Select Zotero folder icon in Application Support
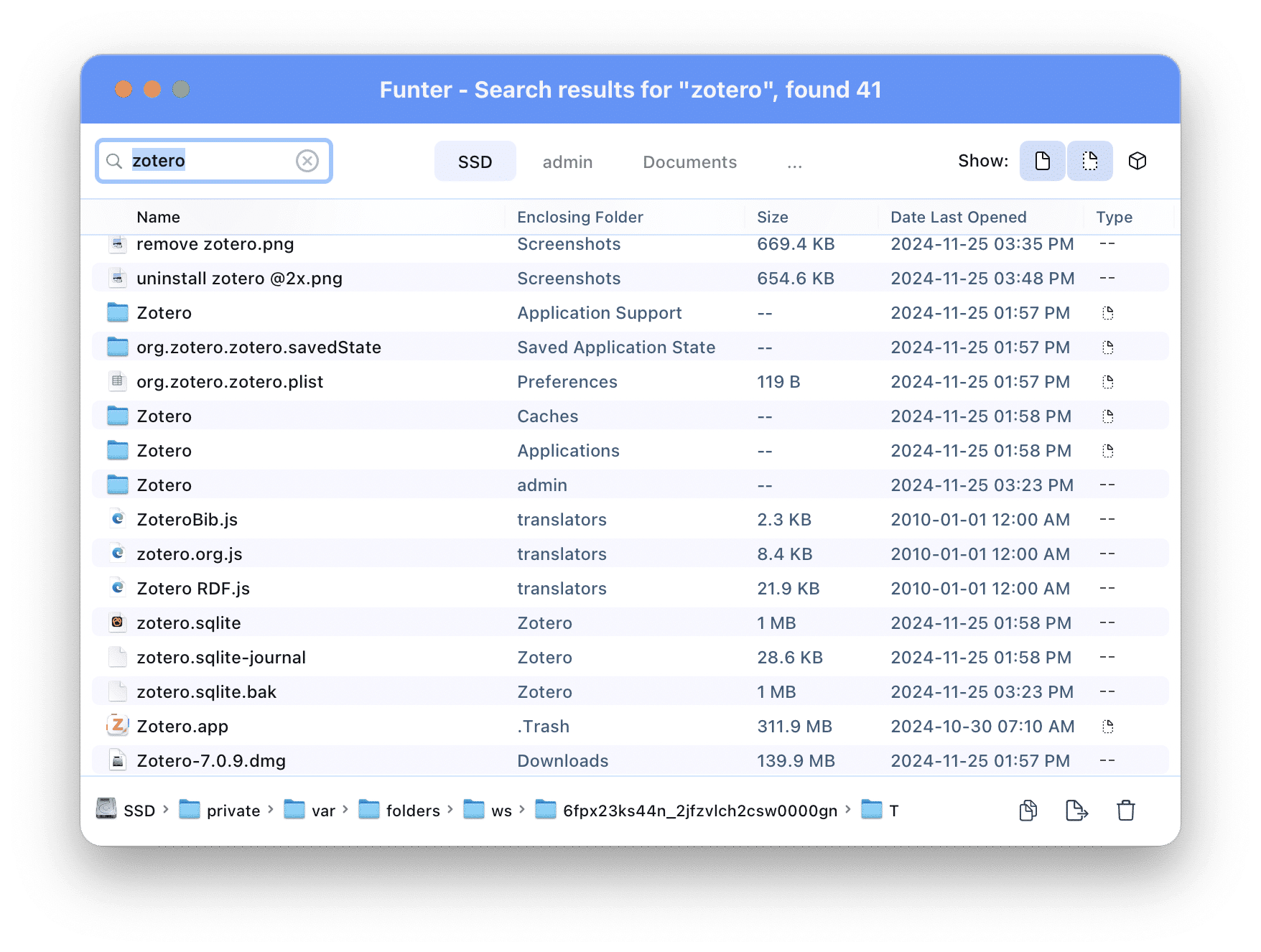 tap(118, 312)
